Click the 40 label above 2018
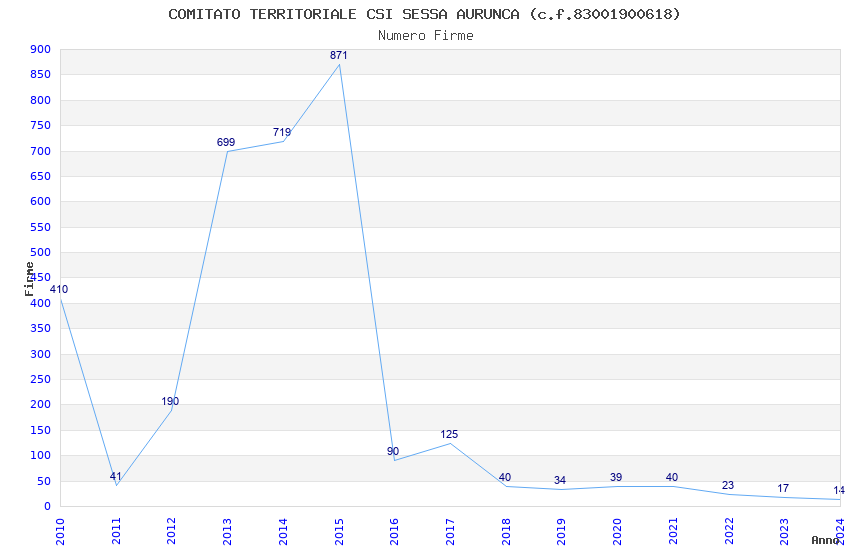The width and height of the screenshot is (850, 550). [x=505, y=477]
